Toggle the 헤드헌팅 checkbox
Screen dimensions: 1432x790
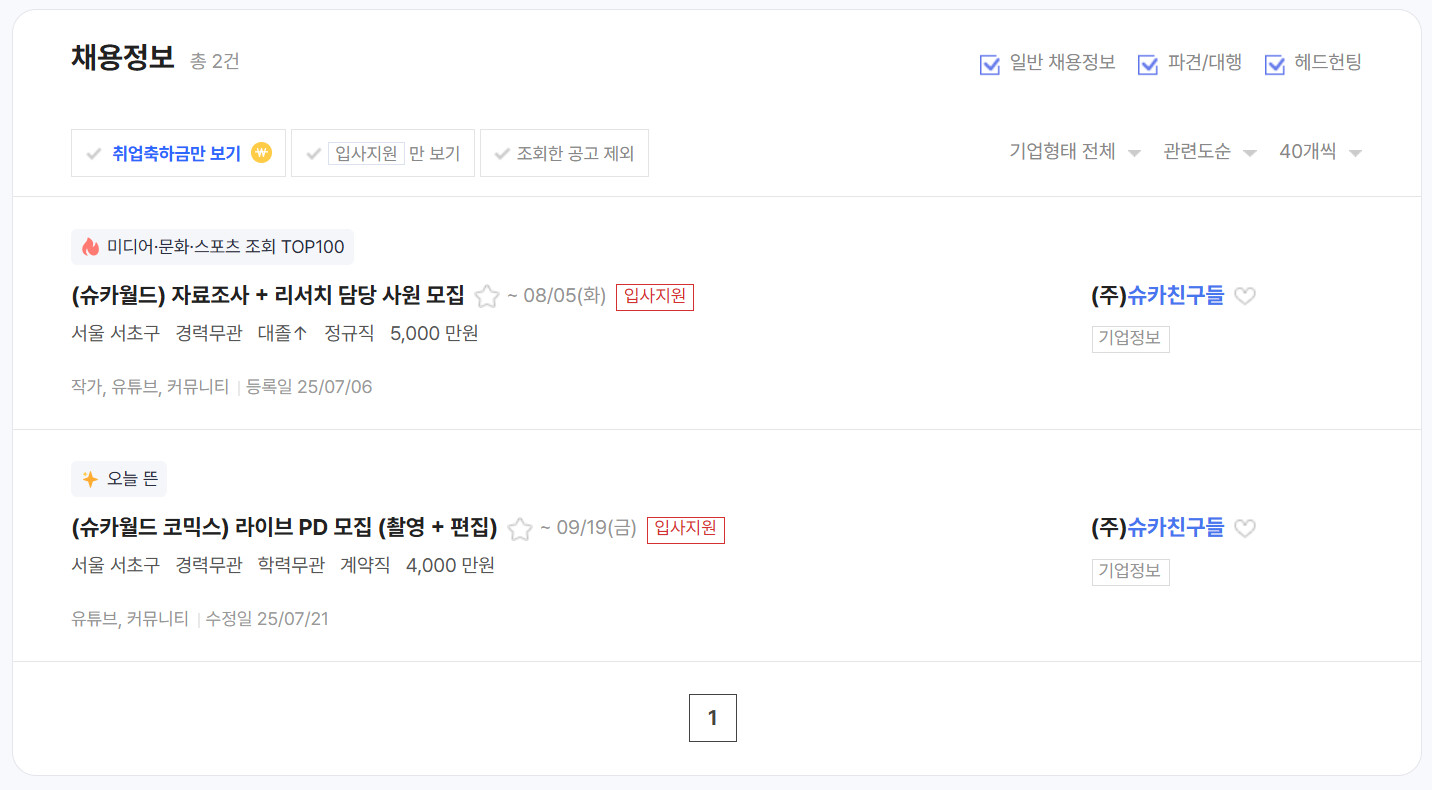coord(1275,65)
